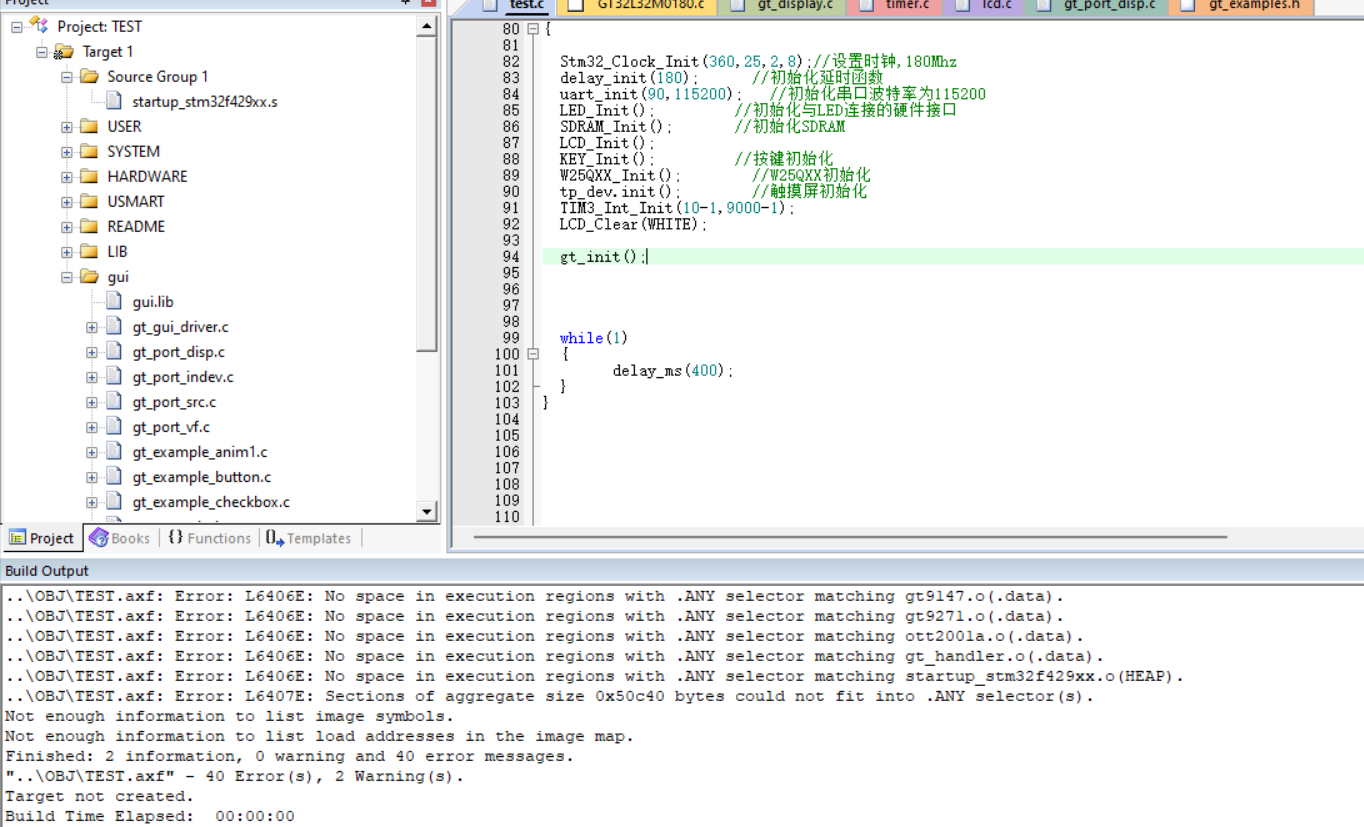Click the project tree scroll-down arrow
Screen dimensions: 1364x827
427,511
